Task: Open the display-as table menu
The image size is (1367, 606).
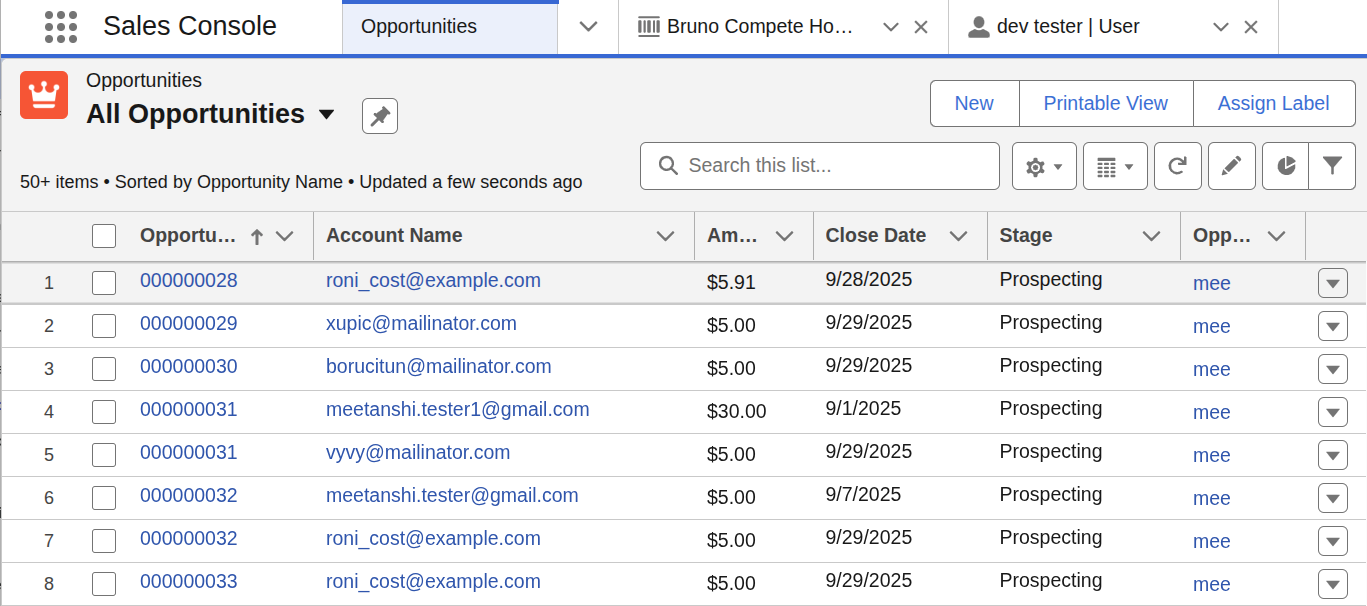Action: point(1115,166)
